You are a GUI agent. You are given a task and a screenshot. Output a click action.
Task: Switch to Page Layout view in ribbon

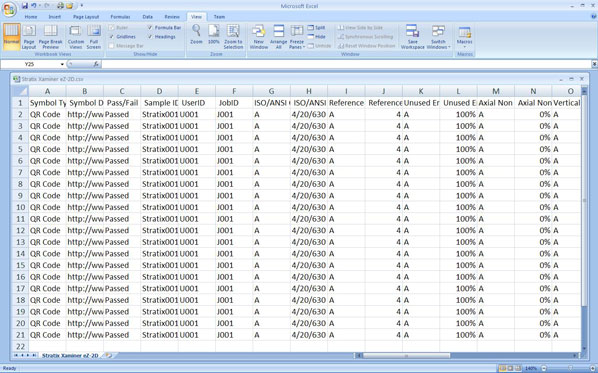(x=29, y=37)
